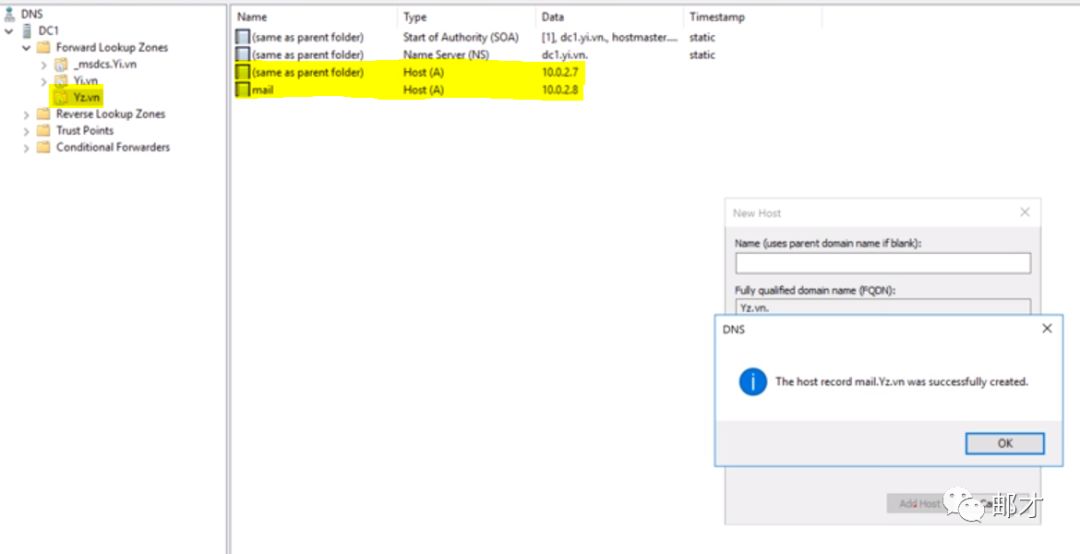Viewport: 1080px width, 554px height.
Task: Select the mail host record icon
Action: [x=242, y=90]
